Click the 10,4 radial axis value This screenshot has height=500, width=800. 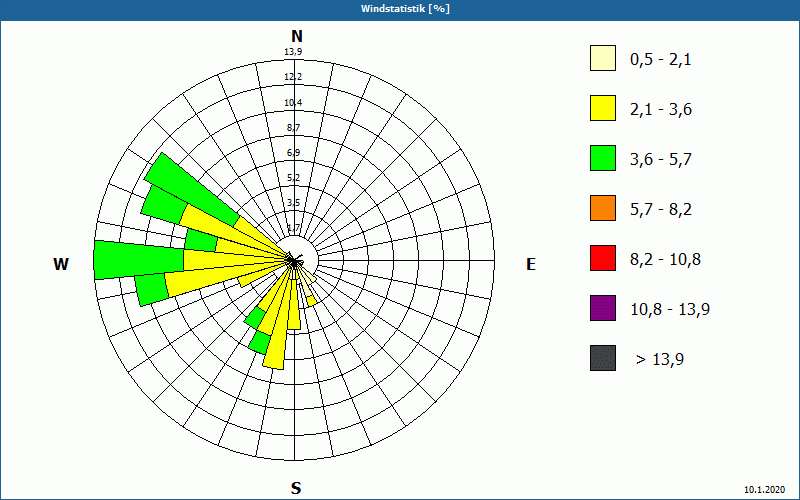pos(293,103)
